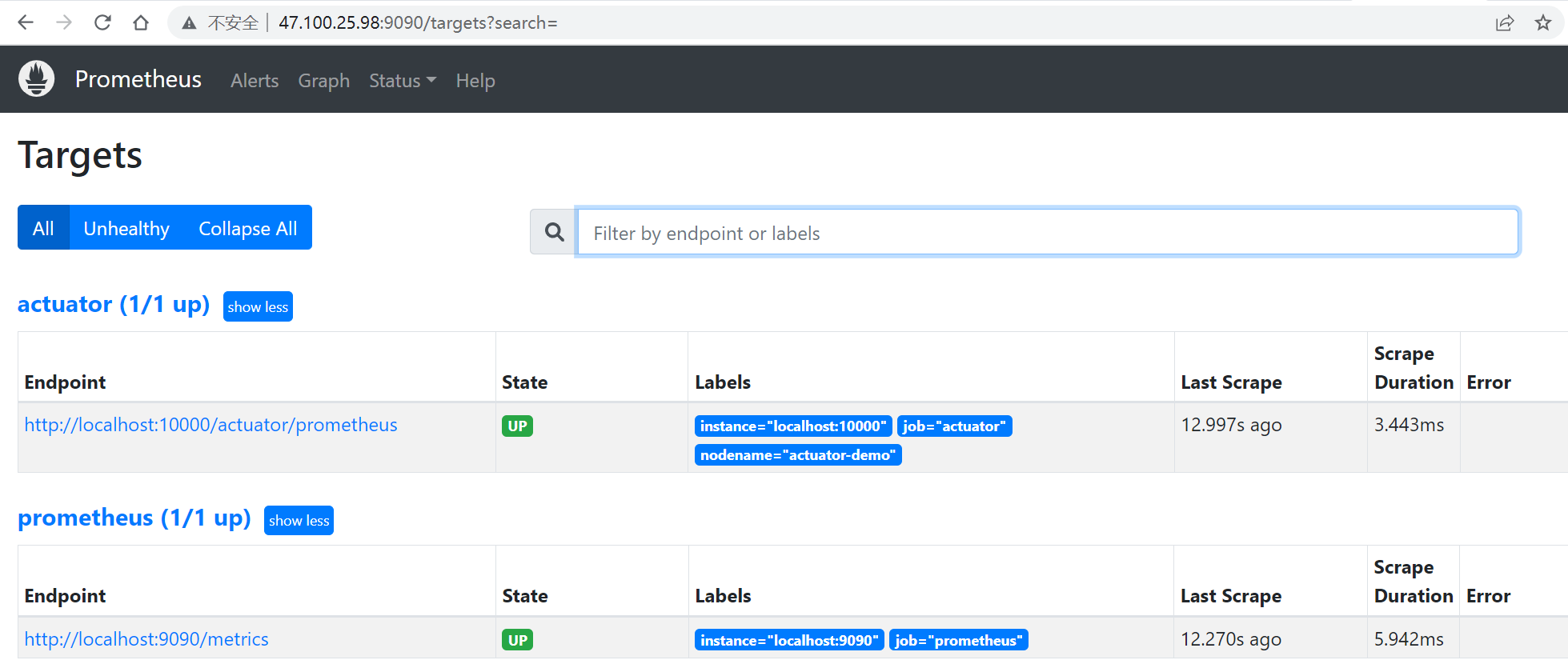The width and height of the screenshot is (1568, 668).
Task: Collapse prometheus group with show less
Action: point(299,520)
